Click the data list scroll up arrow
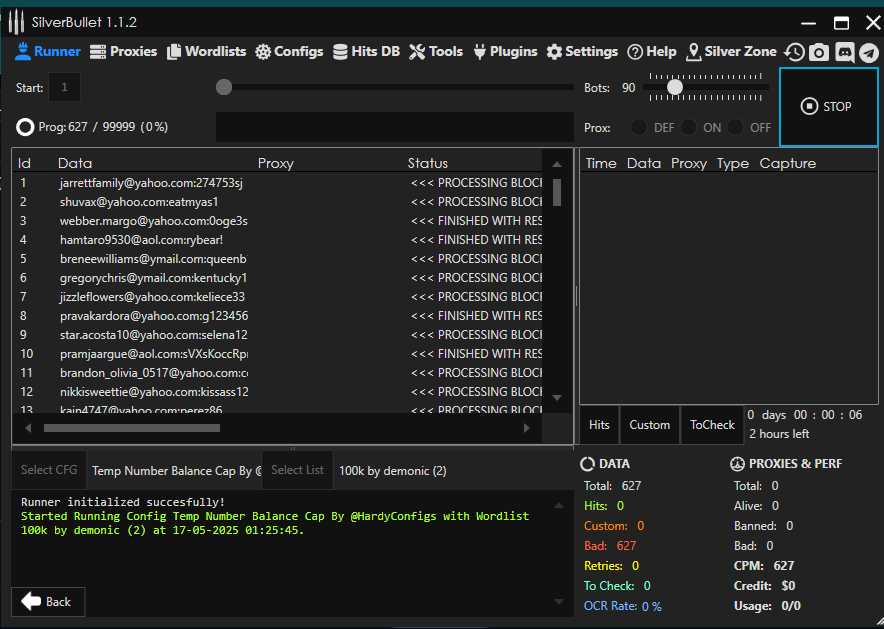 [557, 165]
